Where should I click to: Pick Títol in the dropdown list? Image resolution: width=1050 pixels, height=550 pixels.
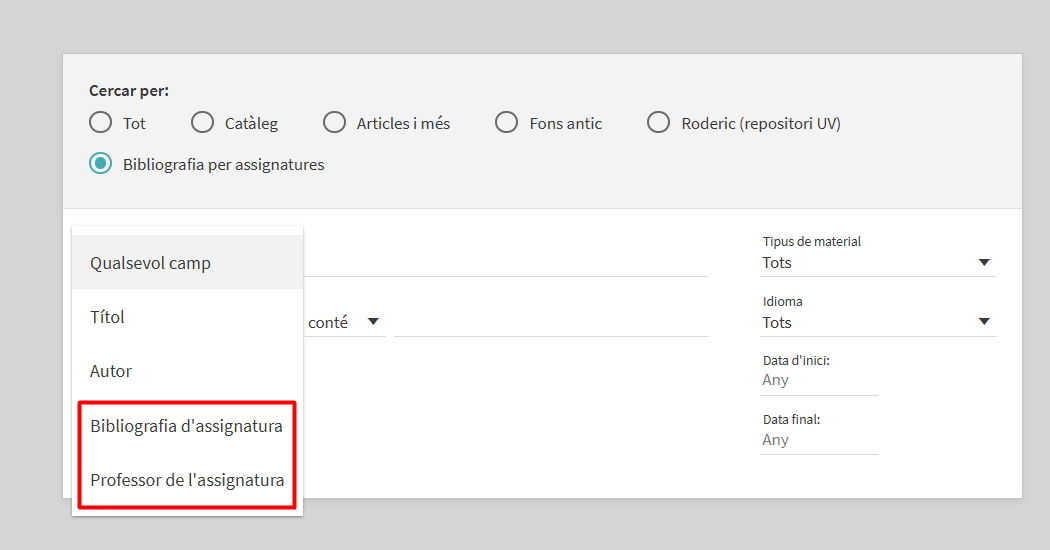[x=188, y=317]
